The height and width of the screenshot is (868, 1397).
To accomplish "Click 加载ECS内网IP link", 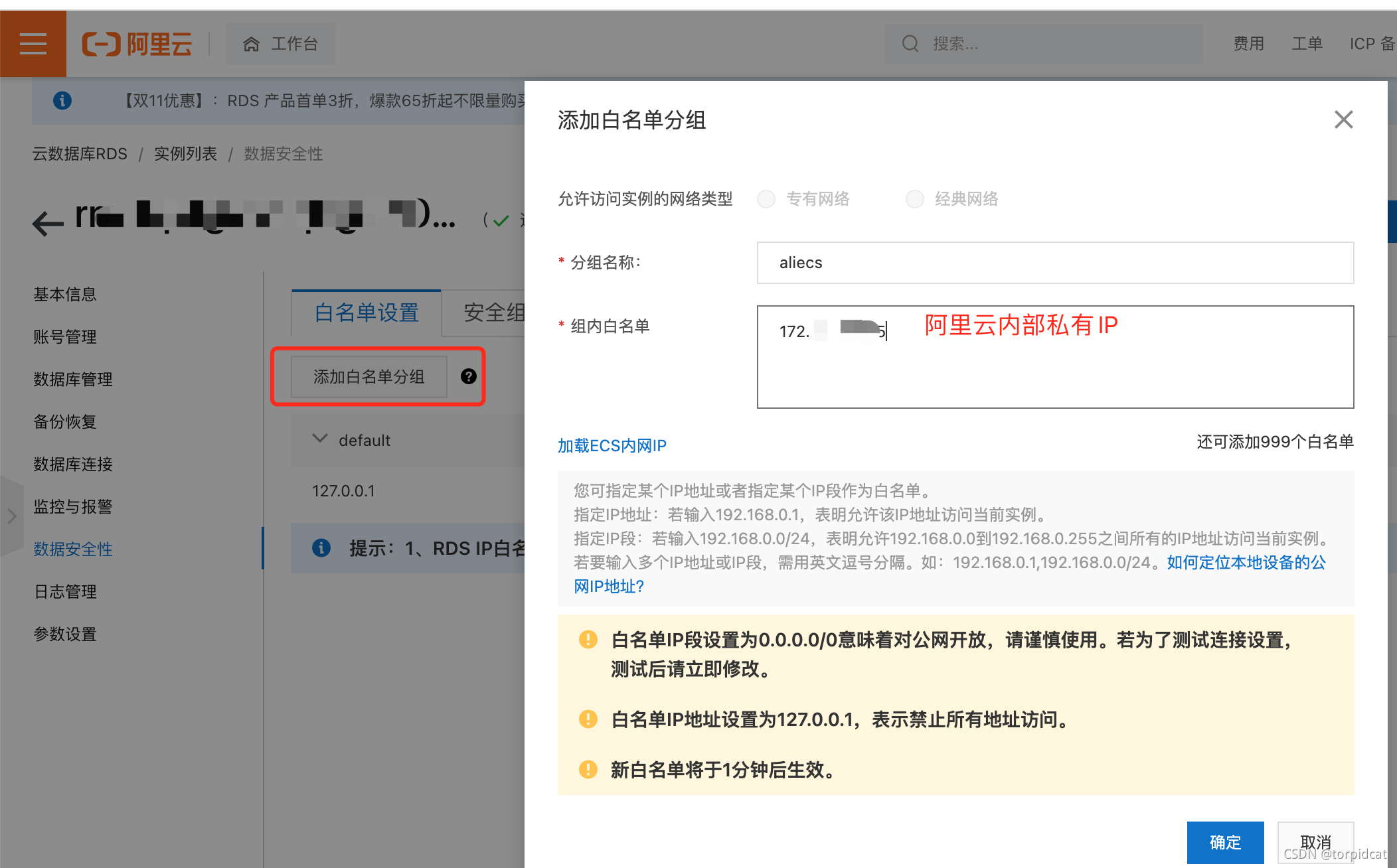I will (612, 445).
